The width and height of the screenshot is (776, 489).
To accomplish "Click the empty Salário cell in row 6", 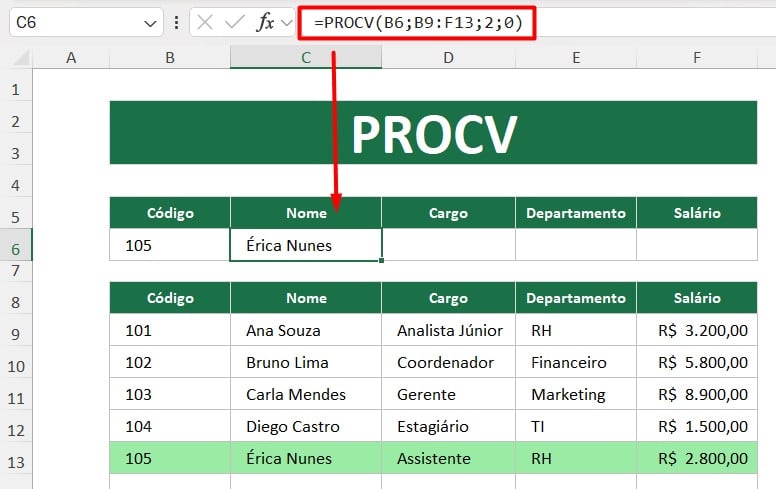I will (x=697, y=245).
